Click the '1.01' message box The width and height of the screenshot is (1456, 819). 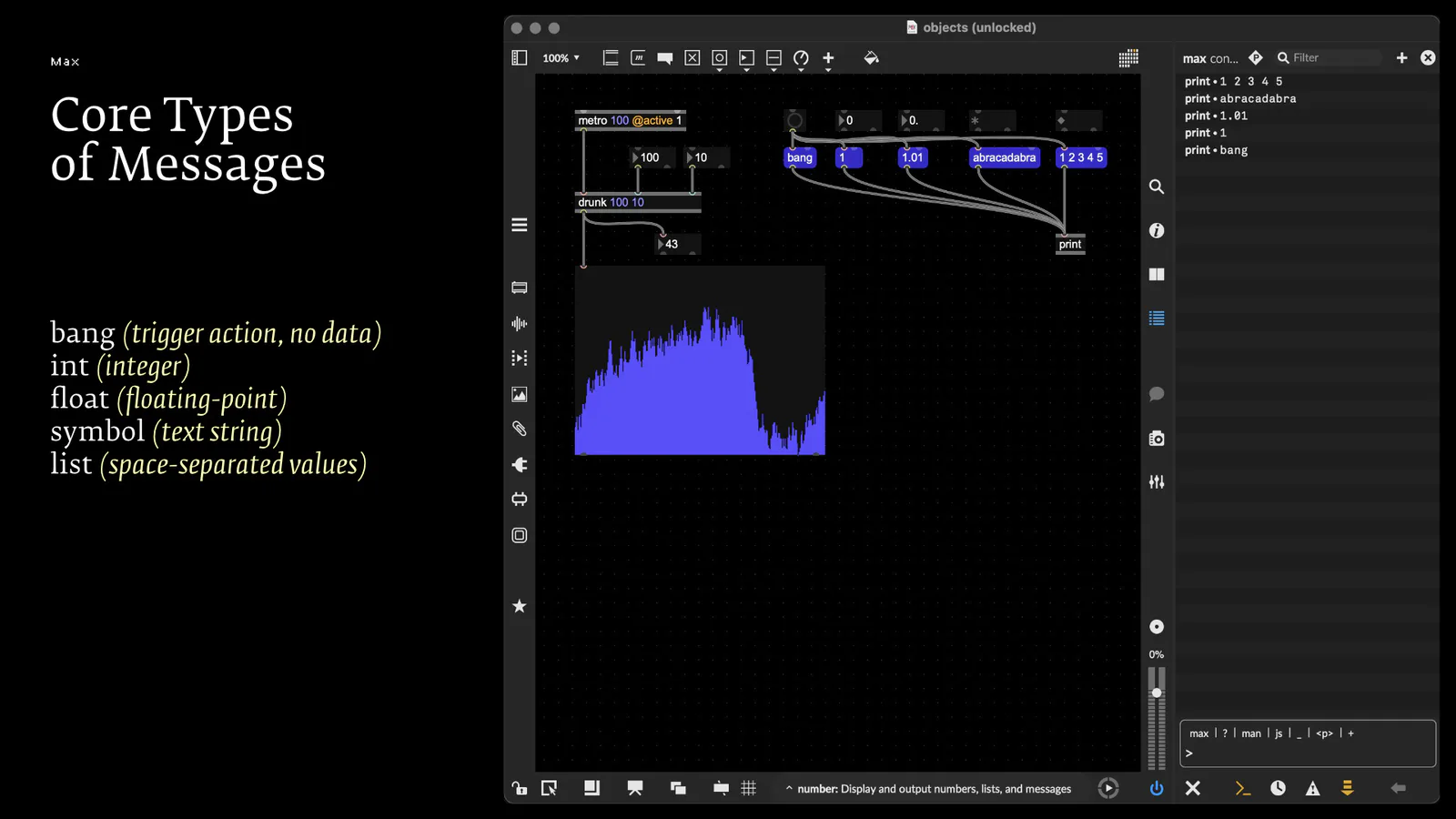[912, 157]
